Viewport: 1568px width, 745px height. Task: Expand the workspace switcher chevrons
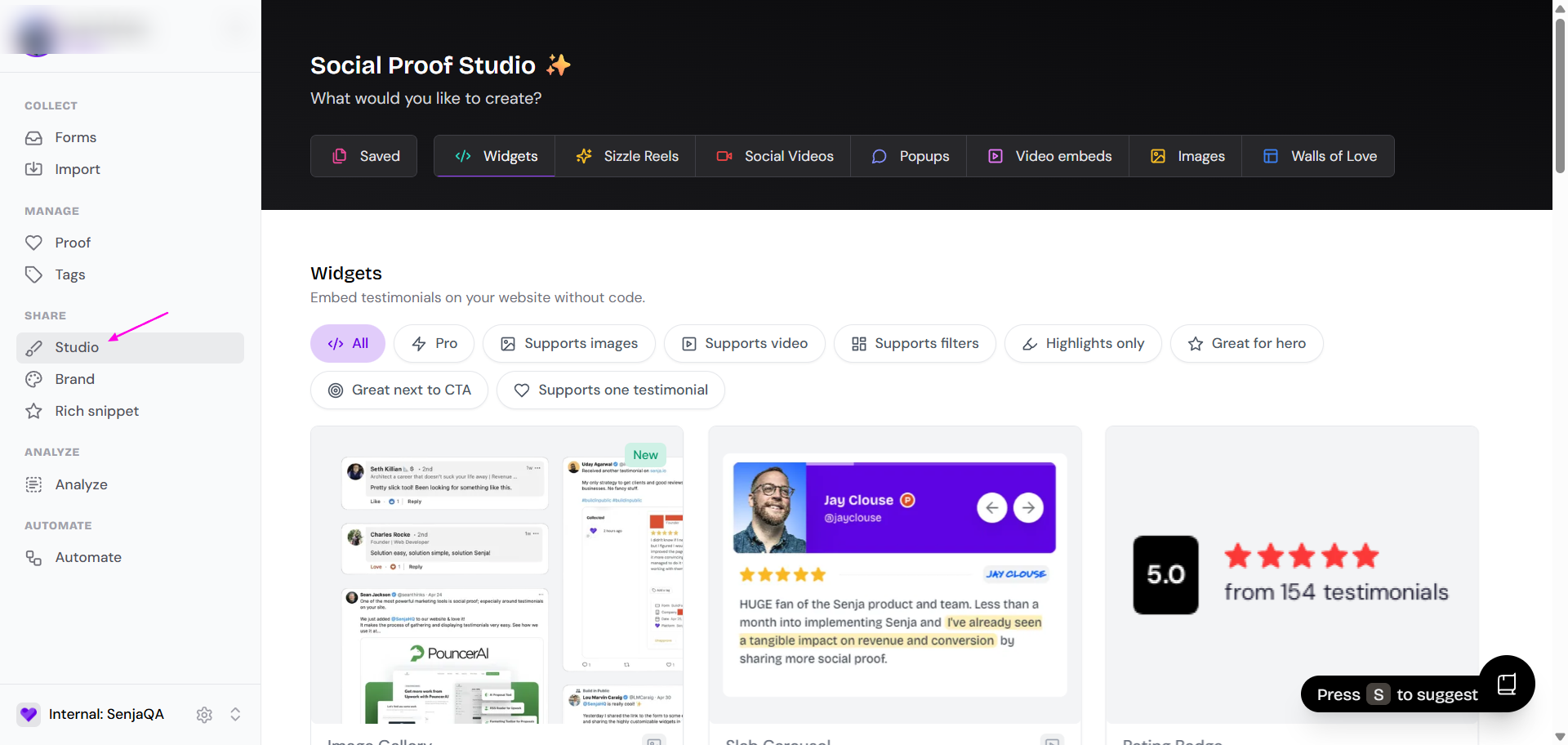(235, 715)
